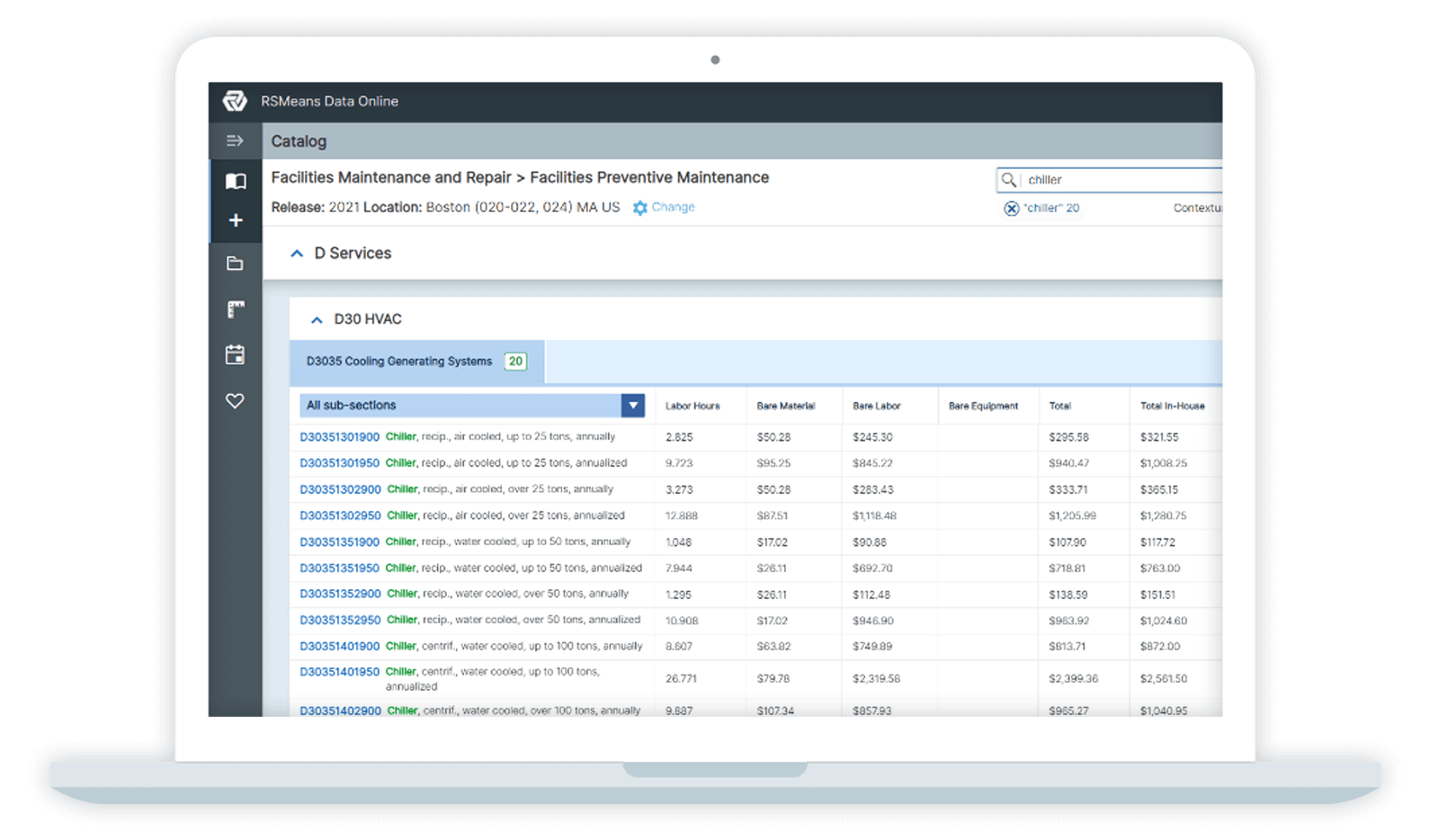Sort by Bare Equipment column header
The width and height of the screenshot is (1430, 840).
[983, 406]
